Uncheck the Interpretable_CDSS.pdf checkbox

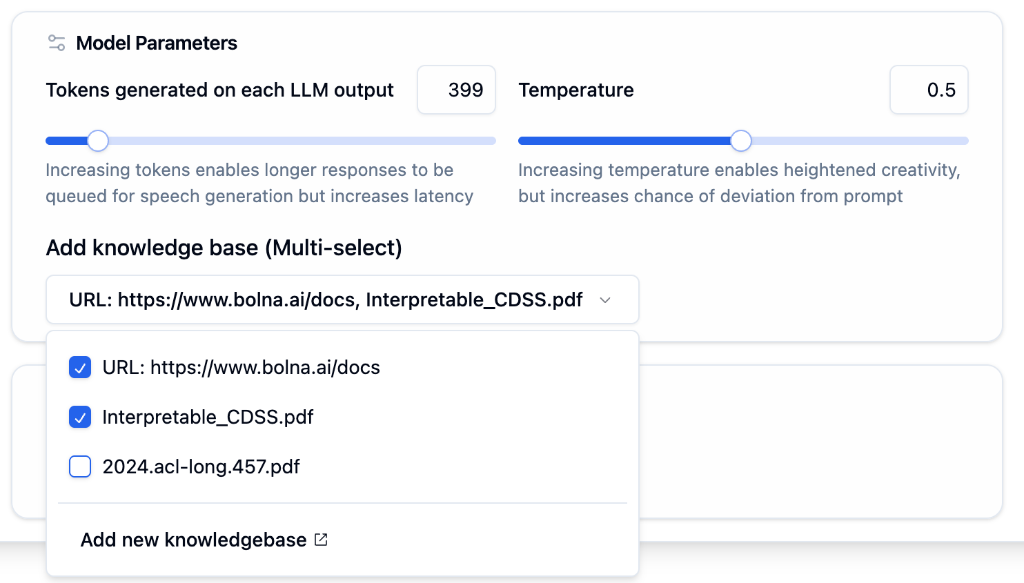pyautogui.click(x=80, y=417)
